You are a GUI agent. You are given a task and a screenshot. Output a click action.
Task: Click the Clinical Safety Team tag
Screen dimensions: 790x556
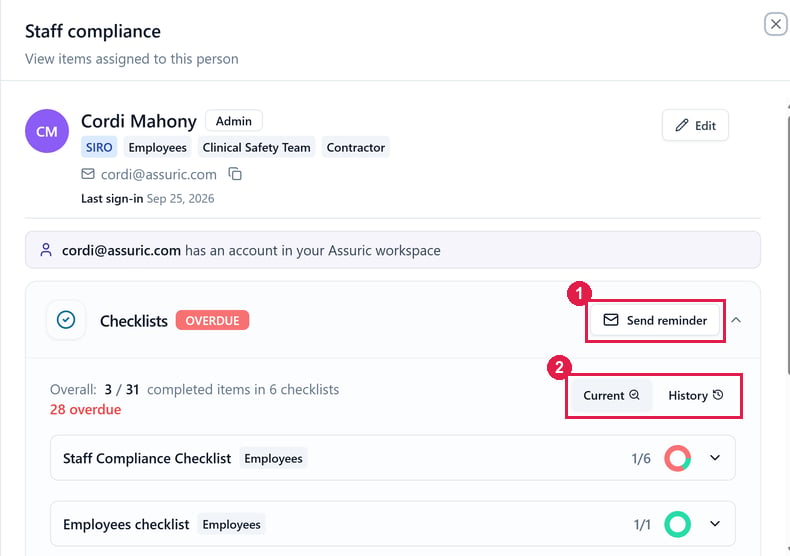coord(256,148)
